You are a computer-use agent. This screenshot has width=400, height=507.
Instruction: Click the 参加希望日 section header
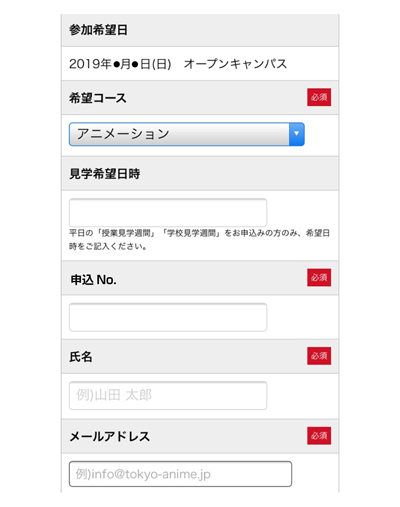(200, 30)
